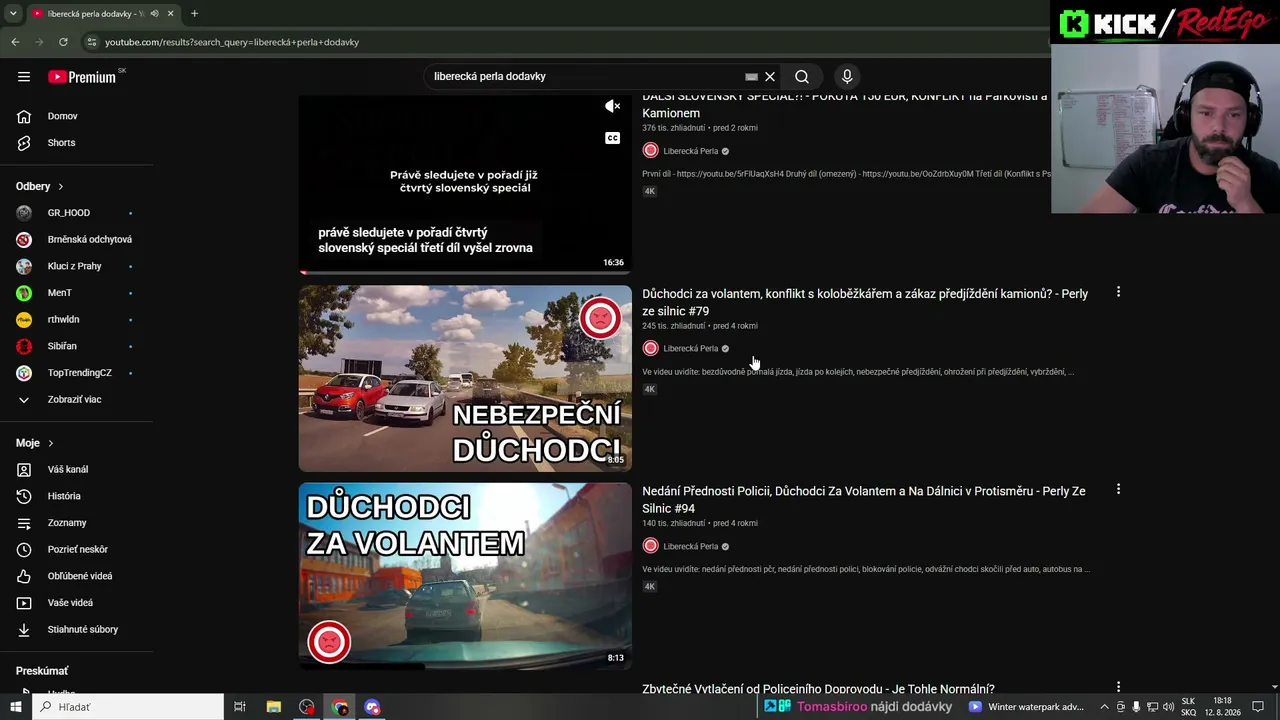Open the site information icon in address bar
Screen dimensions: 1280x720
pyautogui.click(x=92, y=42)
